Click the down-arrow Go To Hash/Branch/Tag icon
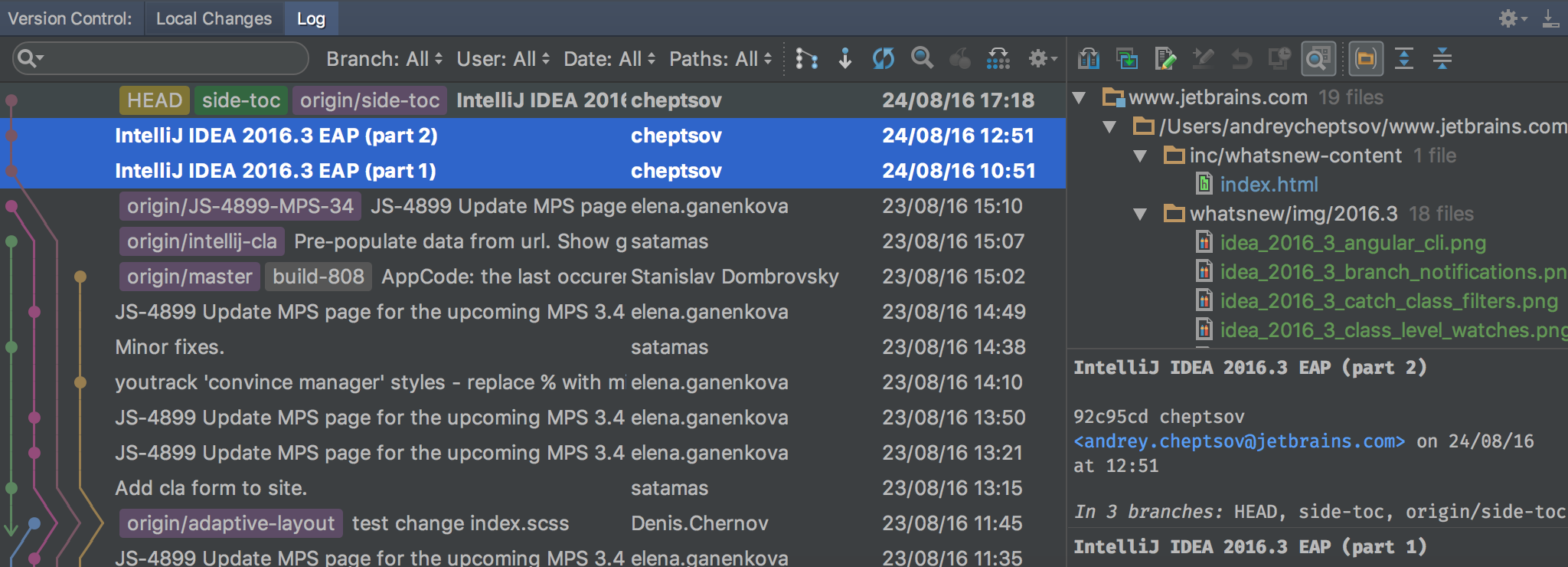1568x567 pixels. pos(845,59)
